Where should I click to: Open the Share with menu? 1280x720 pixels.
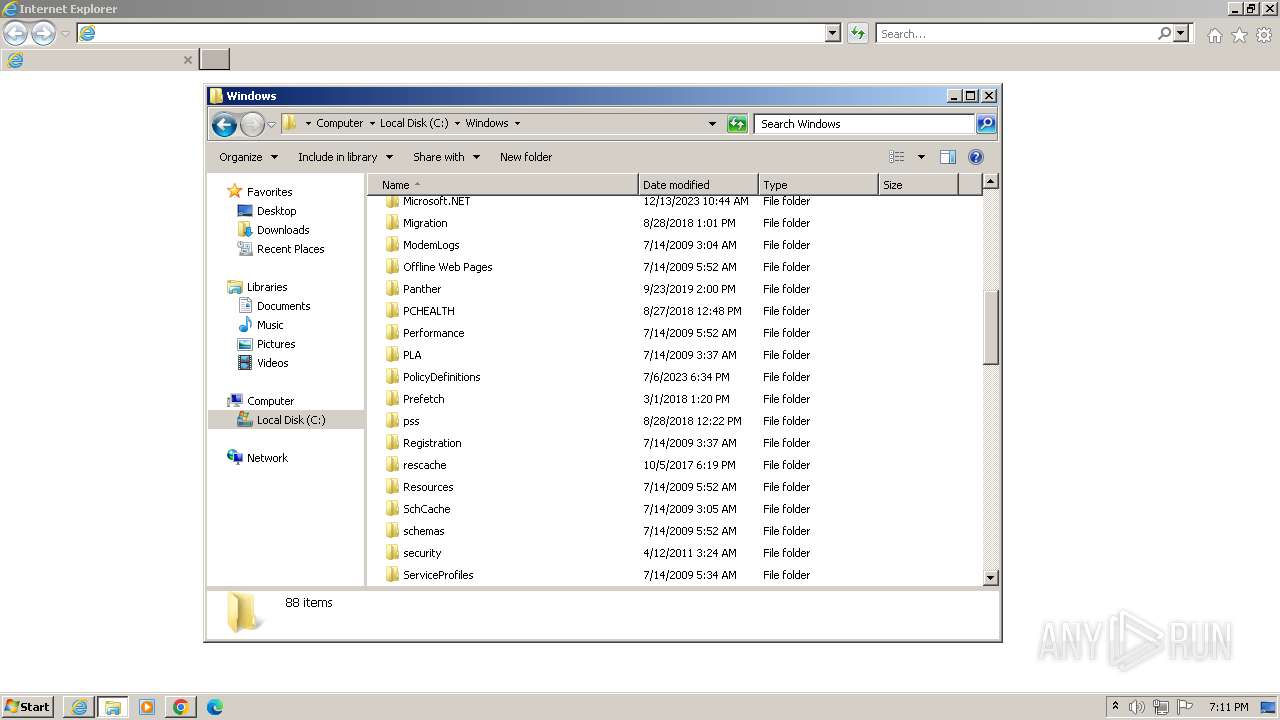(x=446, y=157)
